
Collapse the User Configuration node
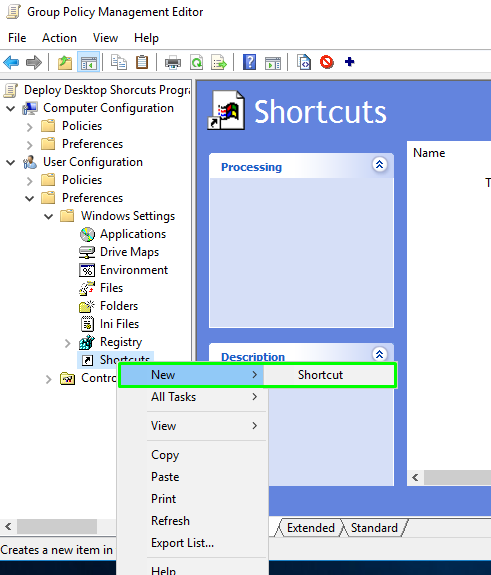pyautogui.click(x=11, y=162)
